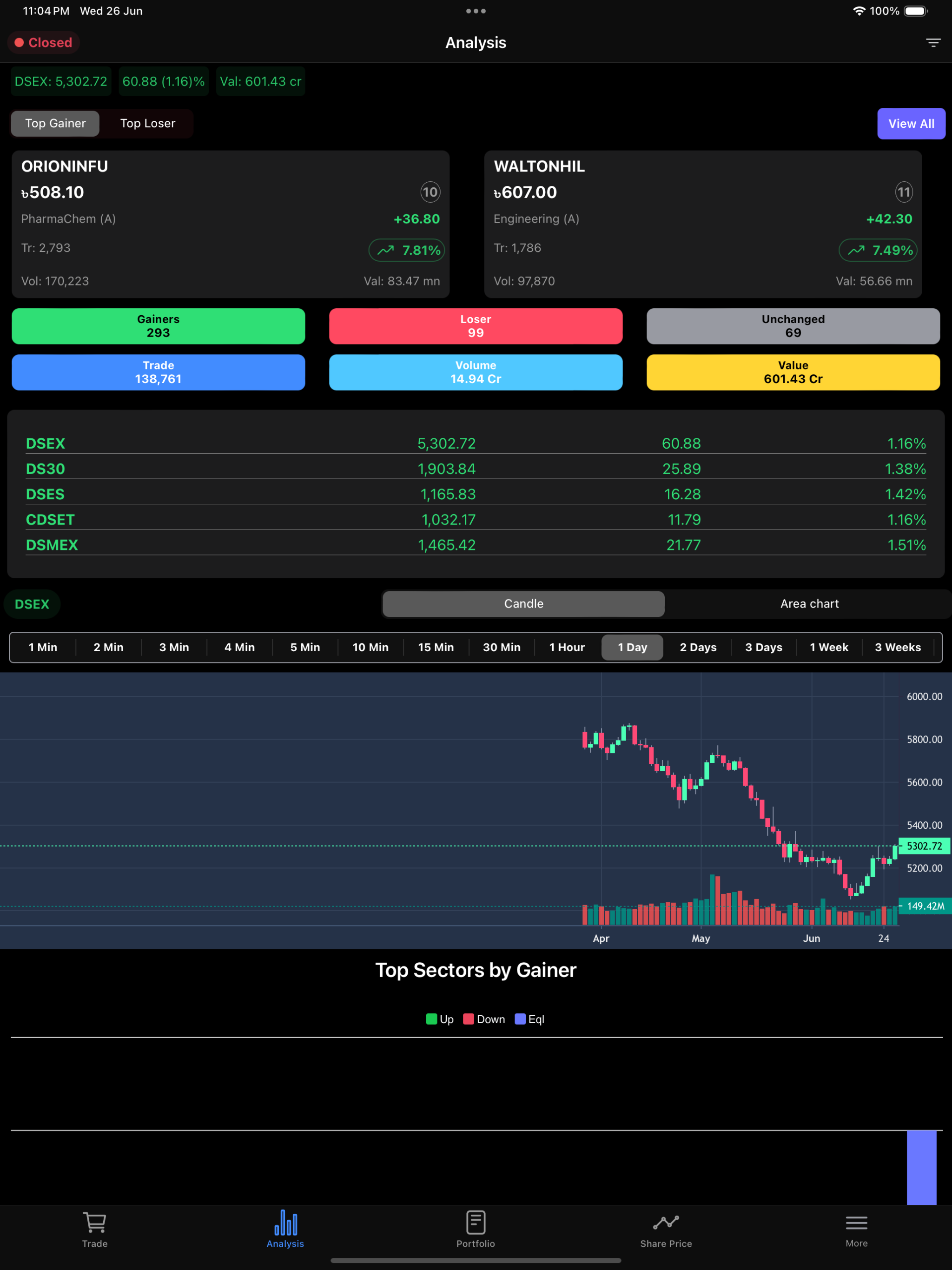
Task: Tap the Gainers 293 tile
Action: [x=159, y=326]
